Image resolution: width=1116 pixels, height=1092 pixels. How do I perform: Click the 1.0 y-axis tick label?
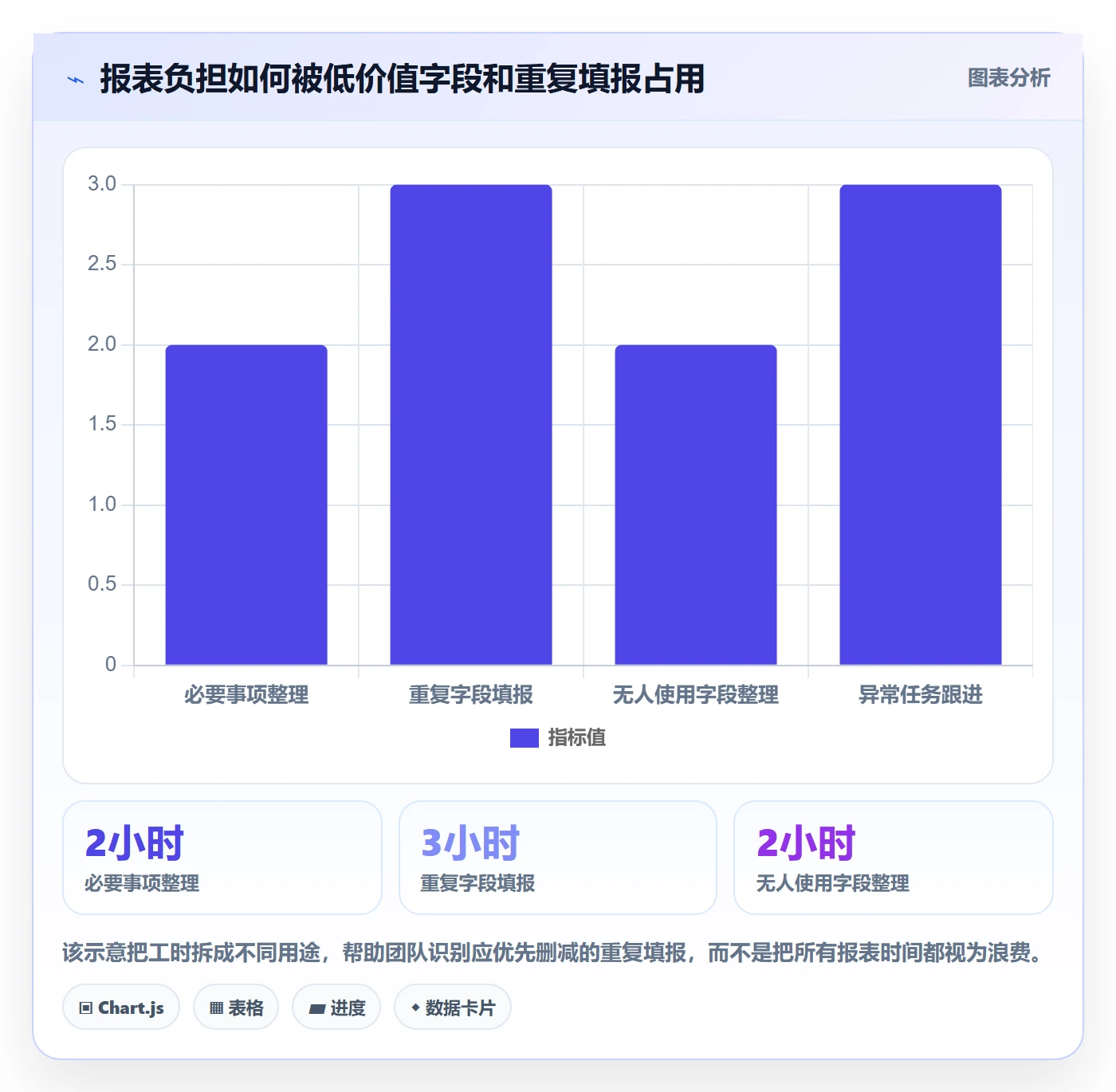point(102,505)
